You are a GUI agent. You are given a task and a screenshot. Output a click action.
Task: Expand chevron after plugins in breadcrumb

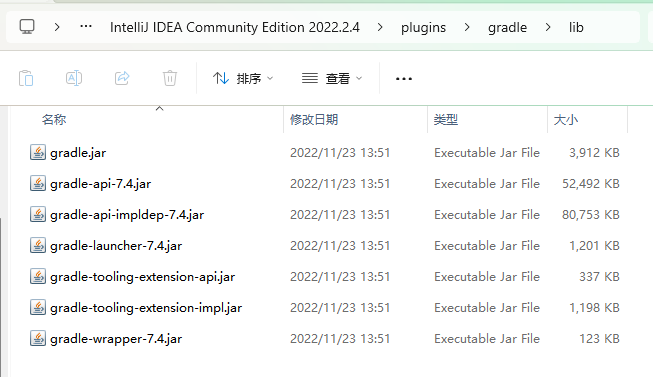467,27
